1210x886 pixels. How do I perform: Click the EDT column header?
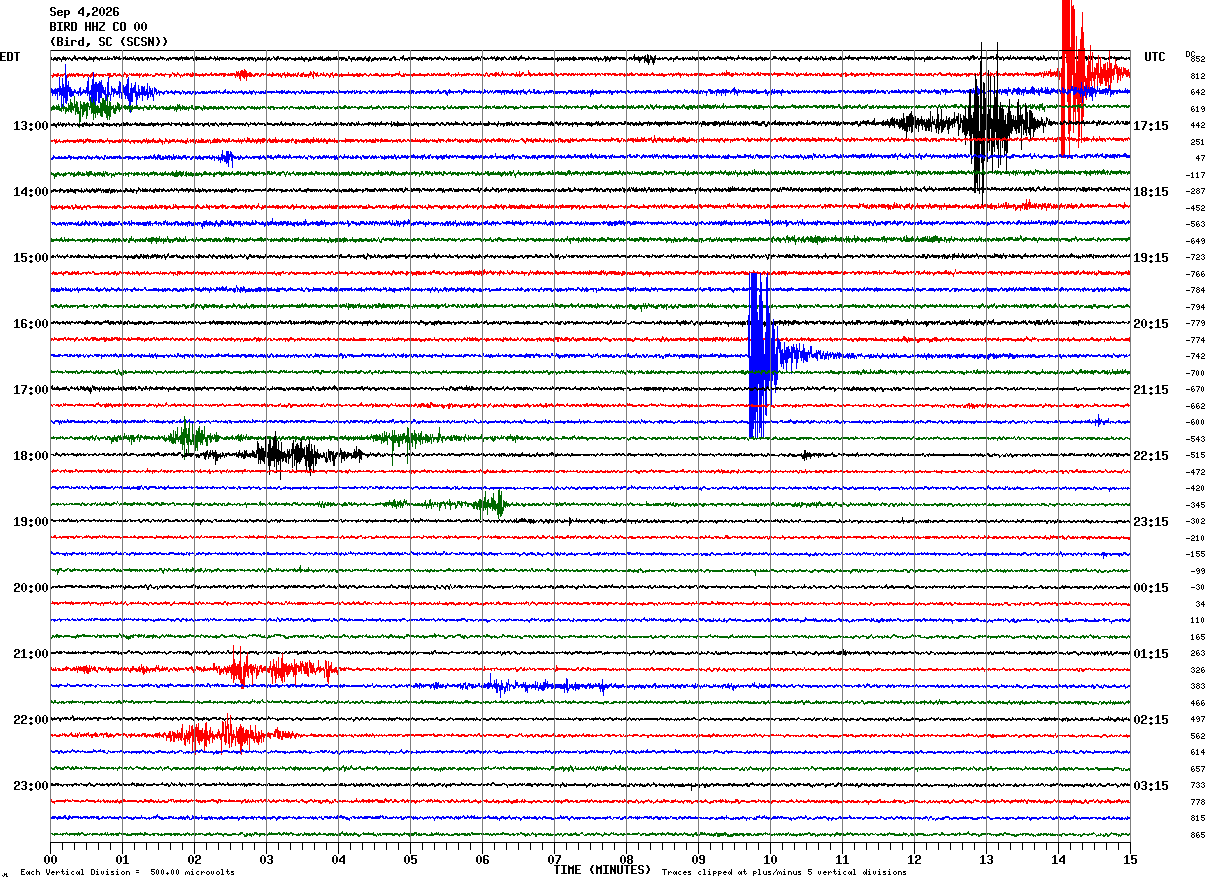pos(10,57)
